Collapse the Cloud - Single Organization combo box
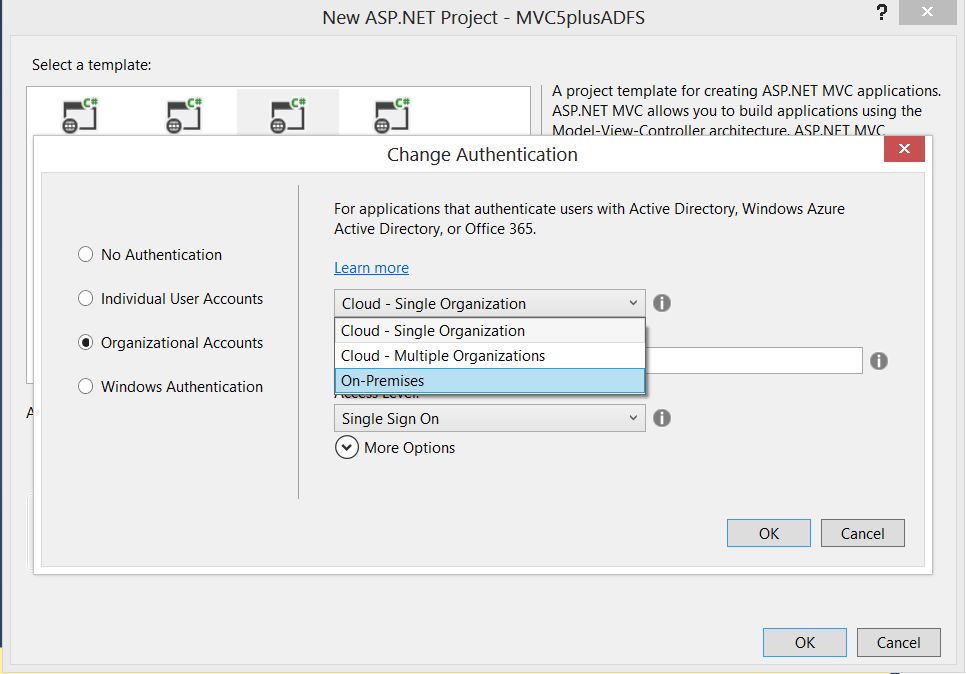The image size is (966, 674). pos(490,304)
